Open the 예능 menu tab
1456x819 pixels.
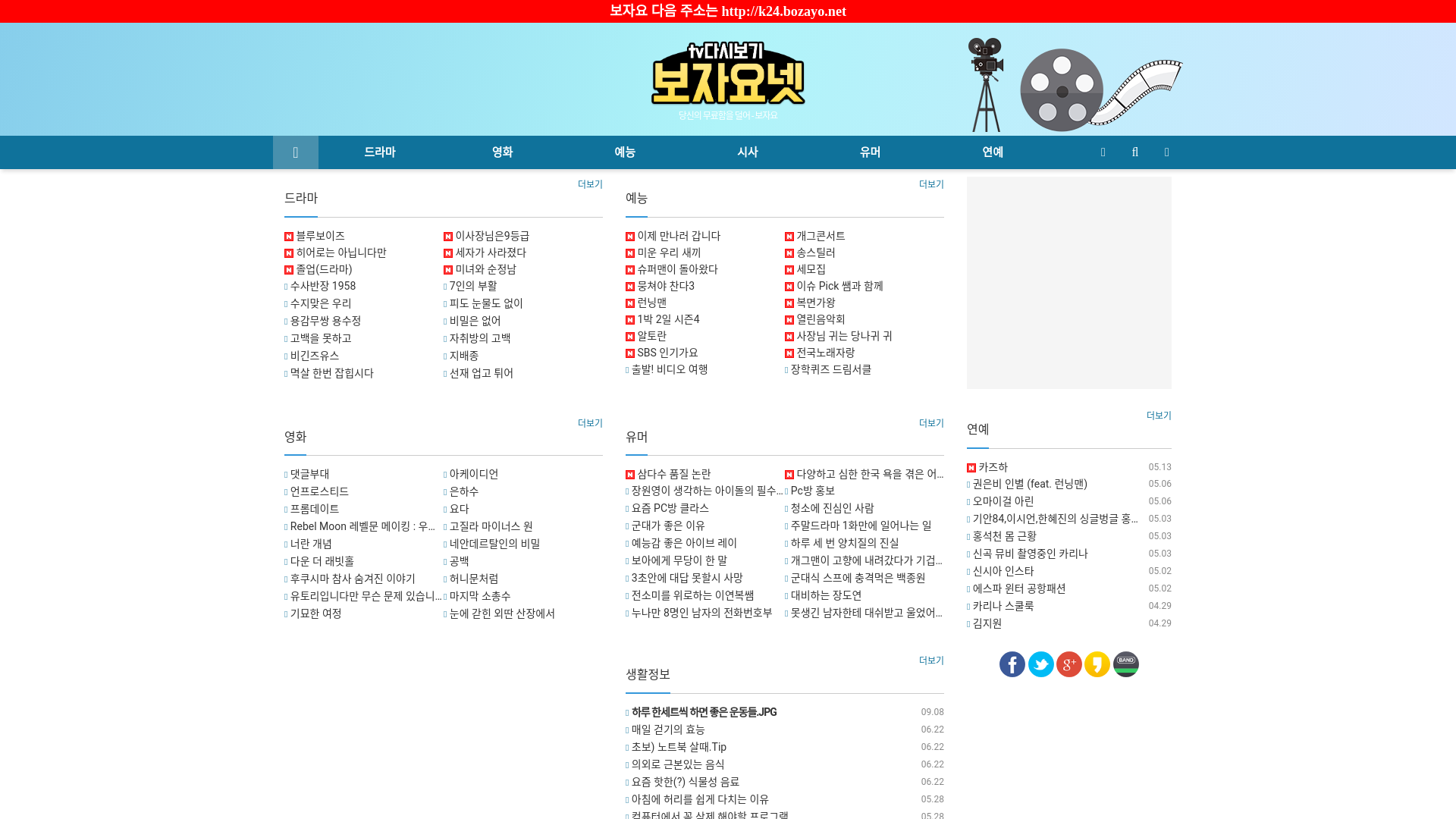point(625,152)
